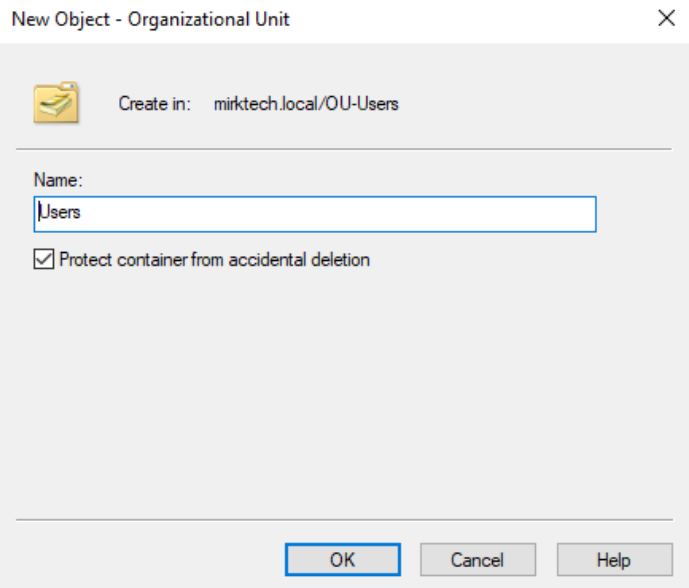Click the 'Name:' field label

point(55,180)
